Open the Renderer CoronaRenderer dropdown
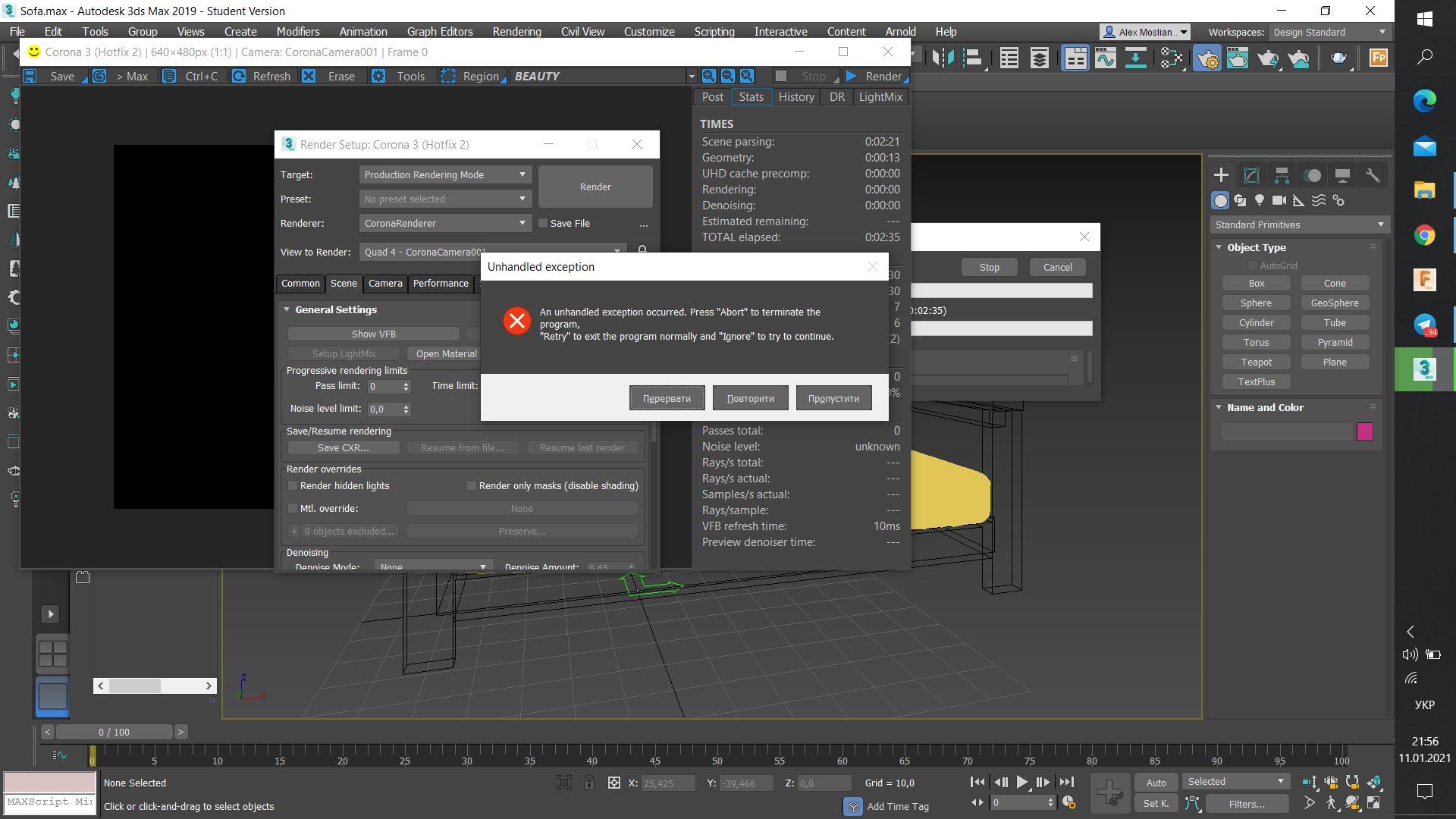1456x819 pixels. coord(445,223)
